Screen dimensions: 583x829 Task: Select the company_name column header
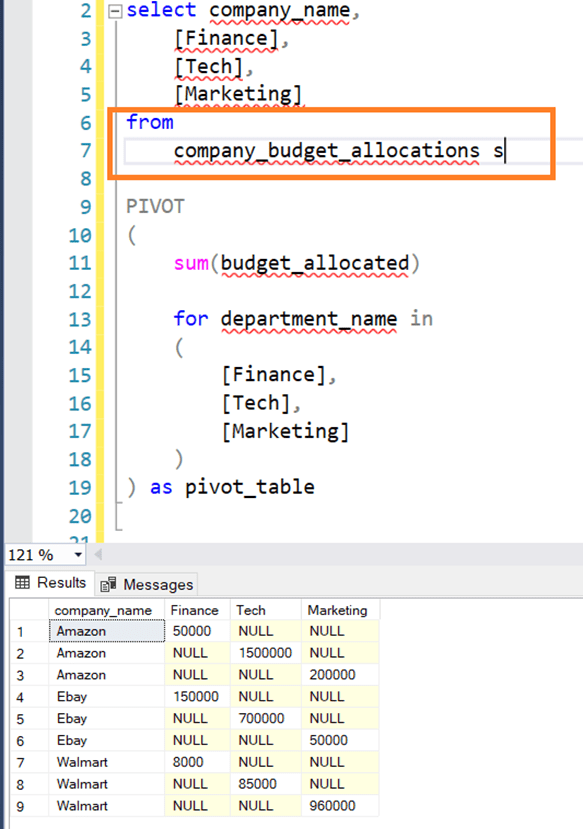[x=106, y=610]
